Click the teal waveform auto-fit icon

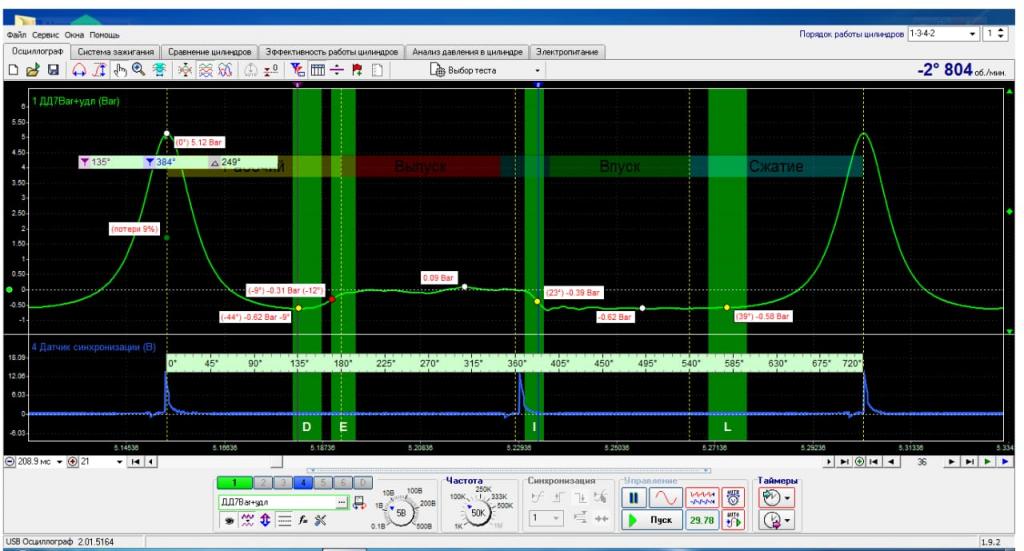tap(159, 70)
